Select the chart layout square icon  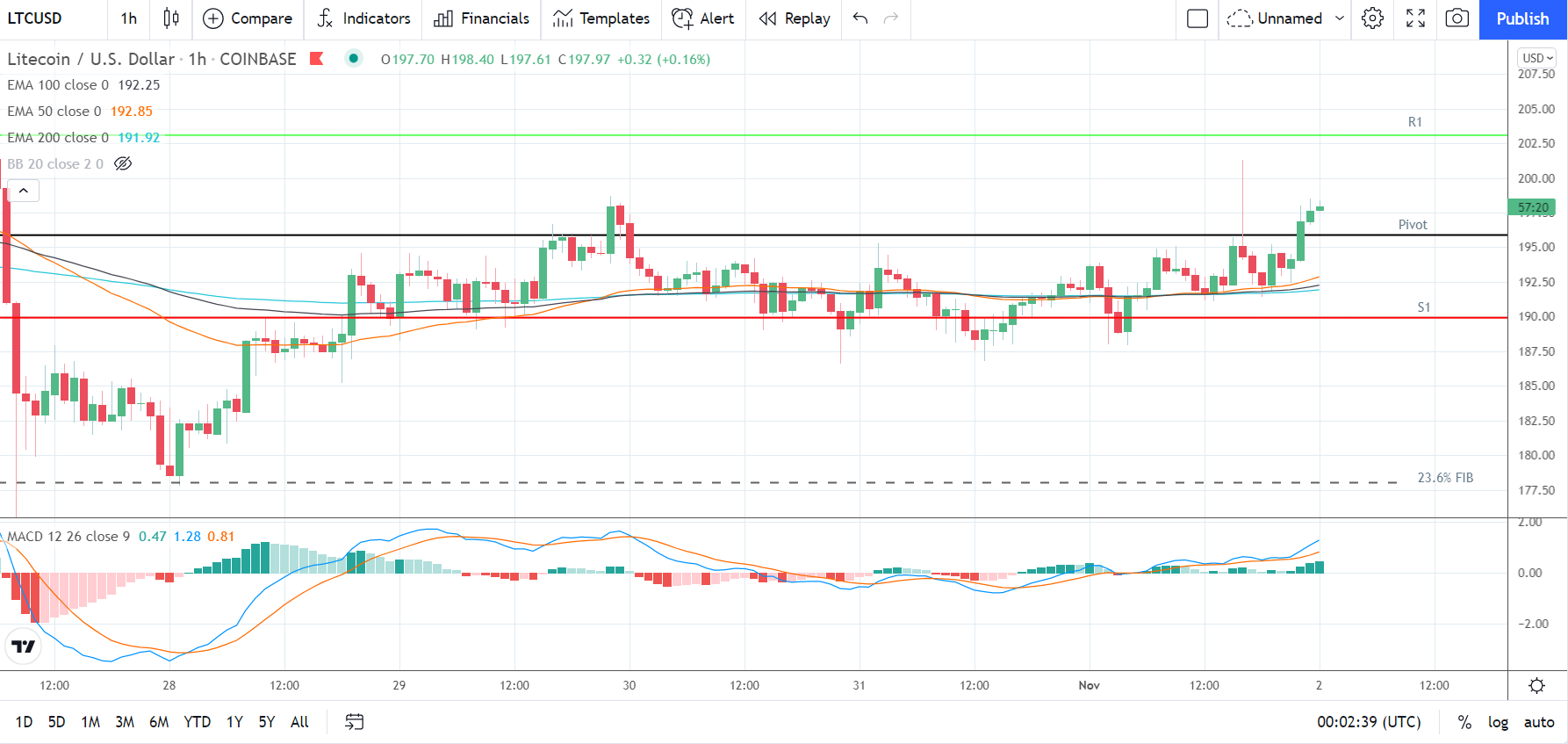pyautogui.click(x=1198, y=18)
